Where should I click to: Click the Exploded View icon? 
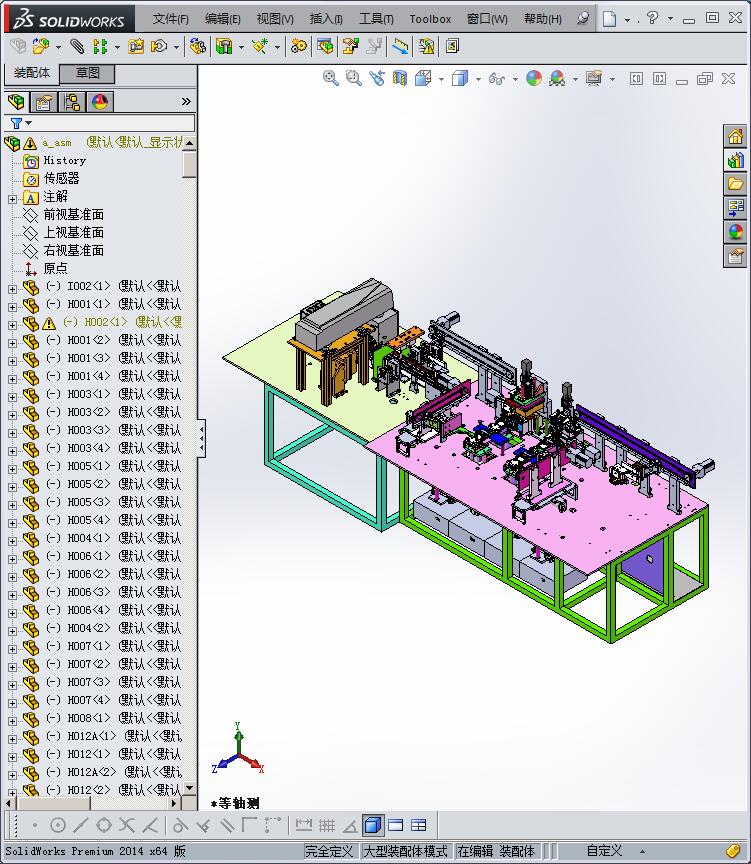pos(350,46)
